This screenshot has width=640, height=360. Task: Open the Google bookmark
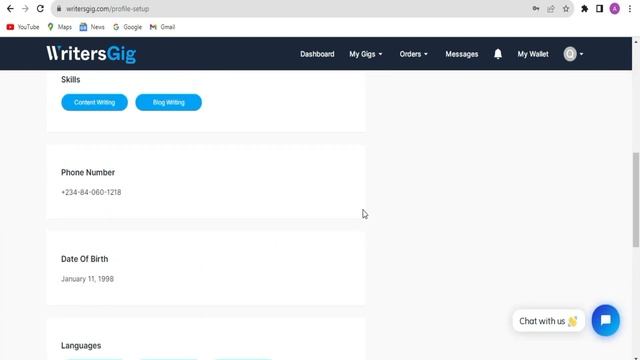point(127,27)
